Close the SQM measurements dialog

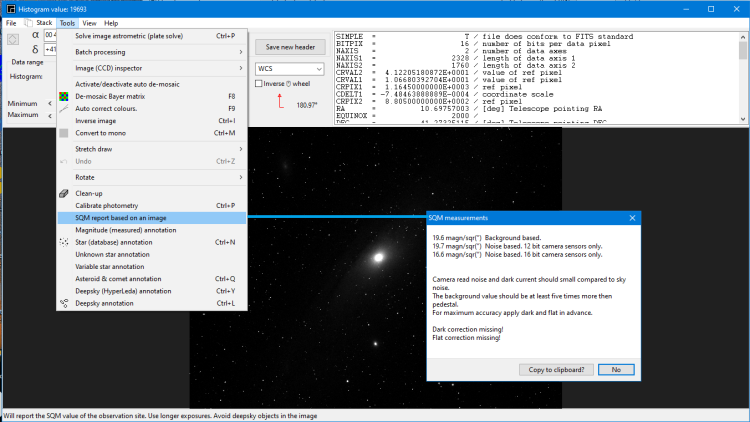(x=632, y=218)
